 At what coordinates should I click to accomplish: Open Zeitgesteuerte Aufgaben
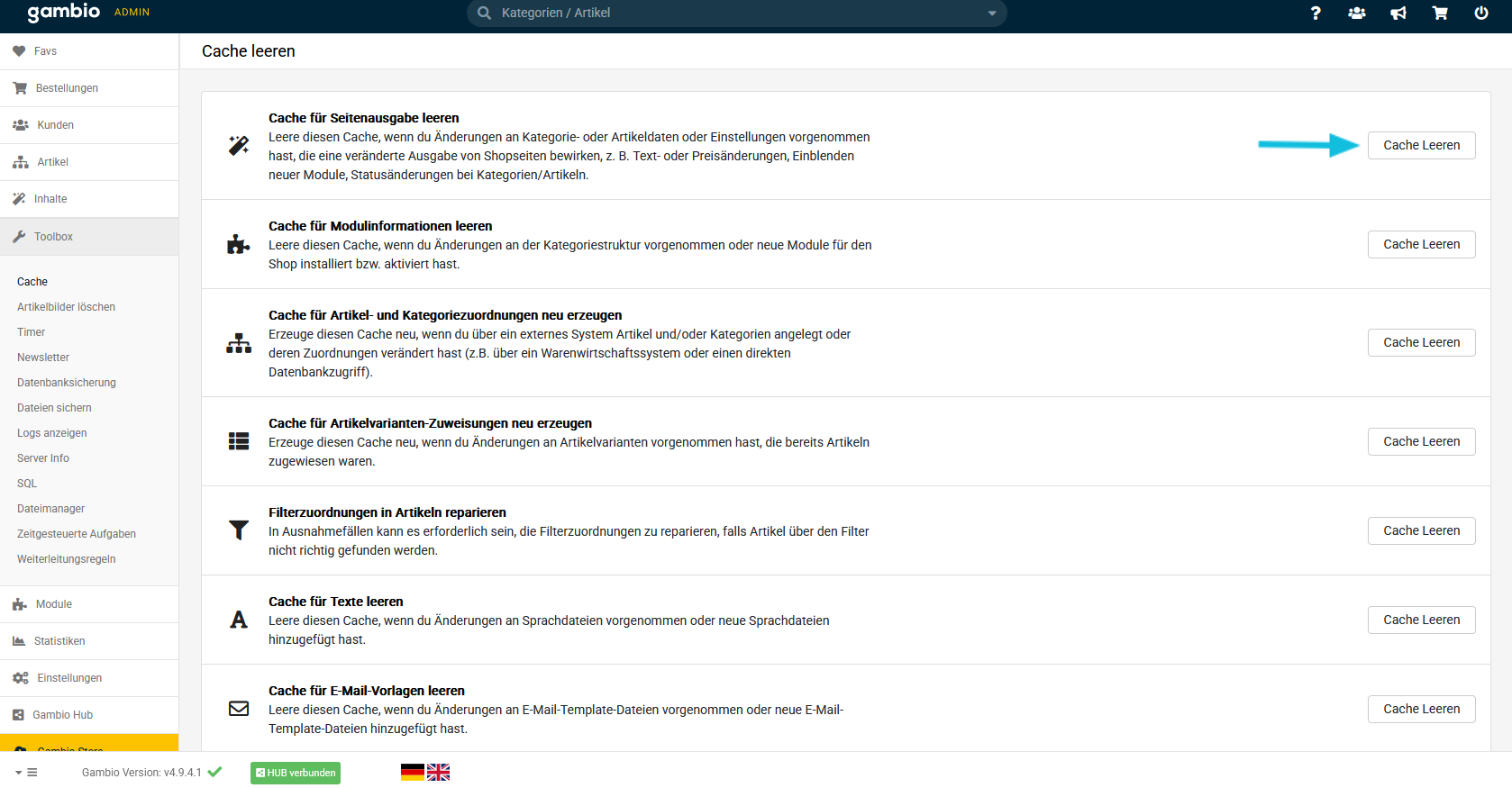77,534
